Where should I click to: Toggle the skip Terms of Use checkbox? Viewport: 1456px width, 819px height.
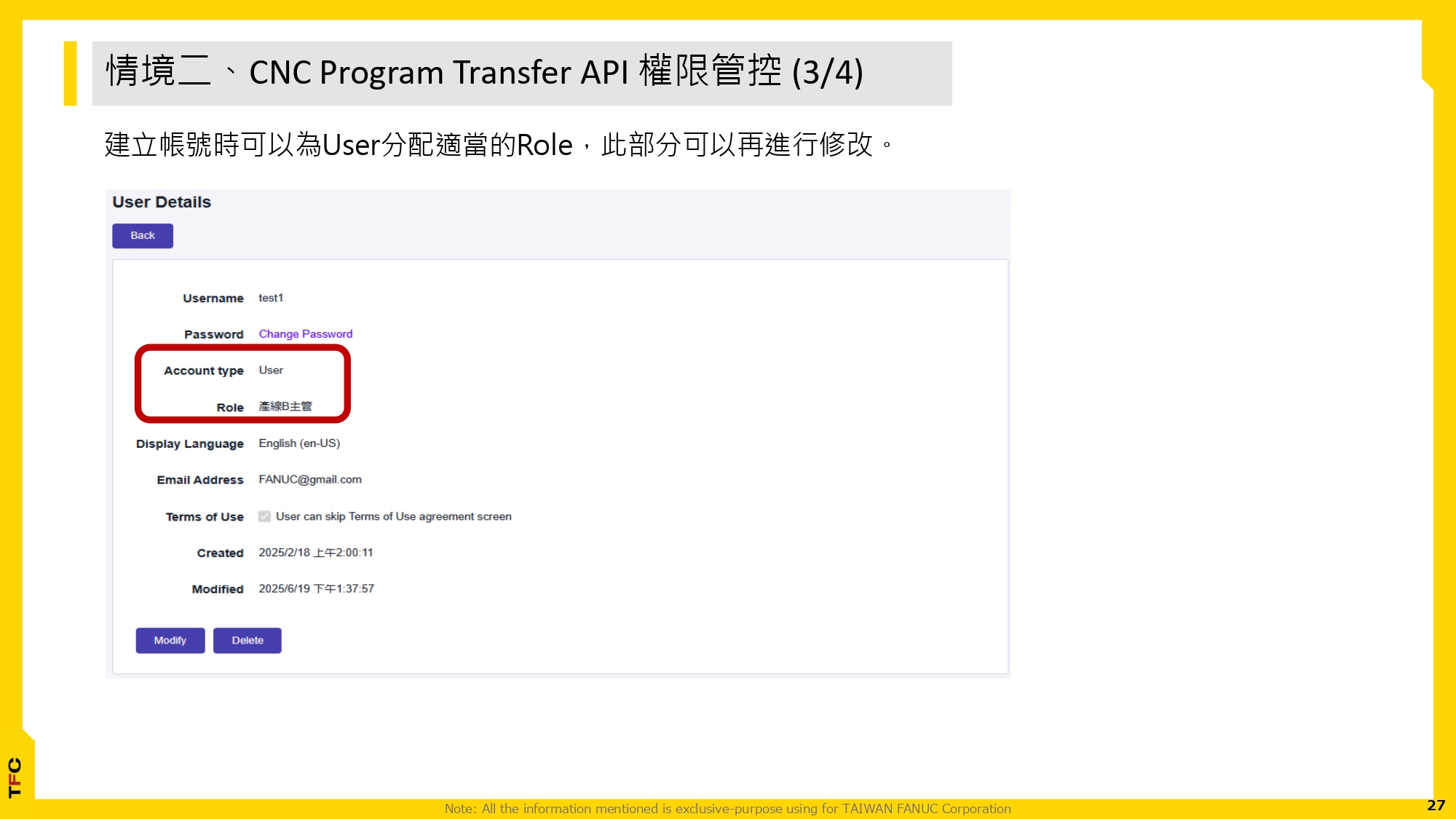tap(264, 516)
